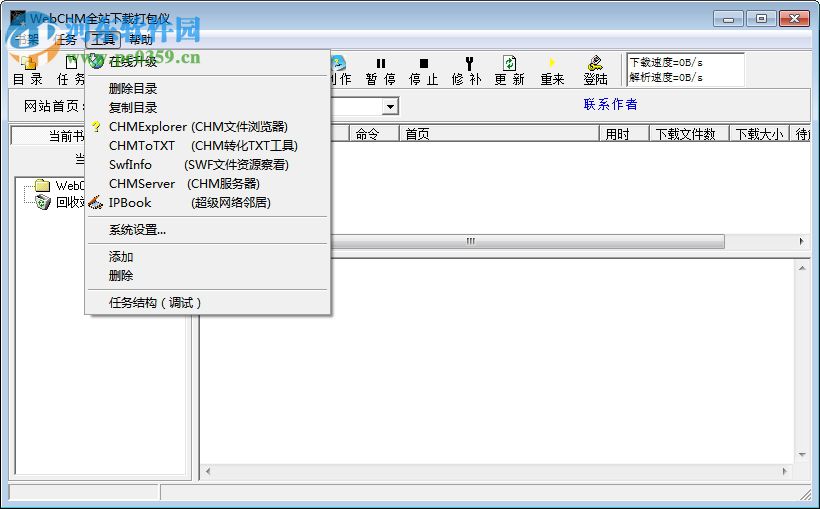Start CHMServer from the tools menu
Screen dimensions: 820x509
click(208, 184)
